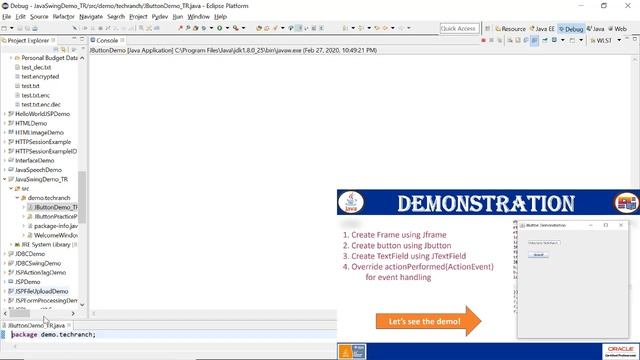Open the External Tools dropdown arrow
640x360 pixels.
click(x=243, y=28)
